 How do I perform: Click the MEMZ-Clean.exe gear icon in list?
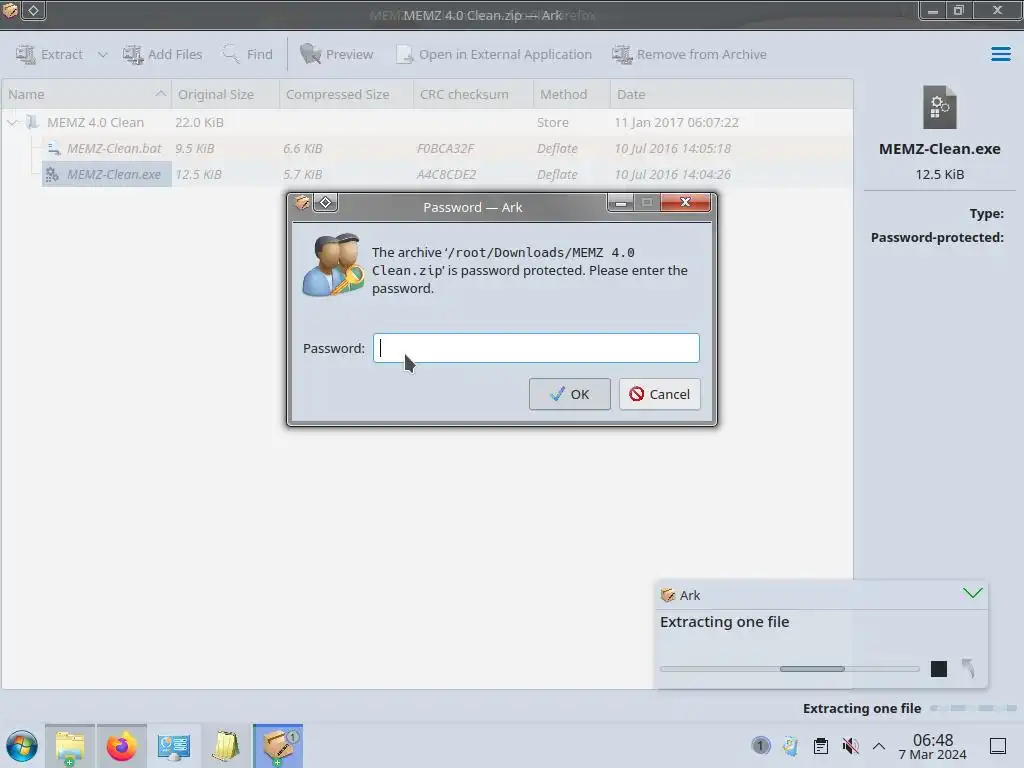[x=52, y=174]
